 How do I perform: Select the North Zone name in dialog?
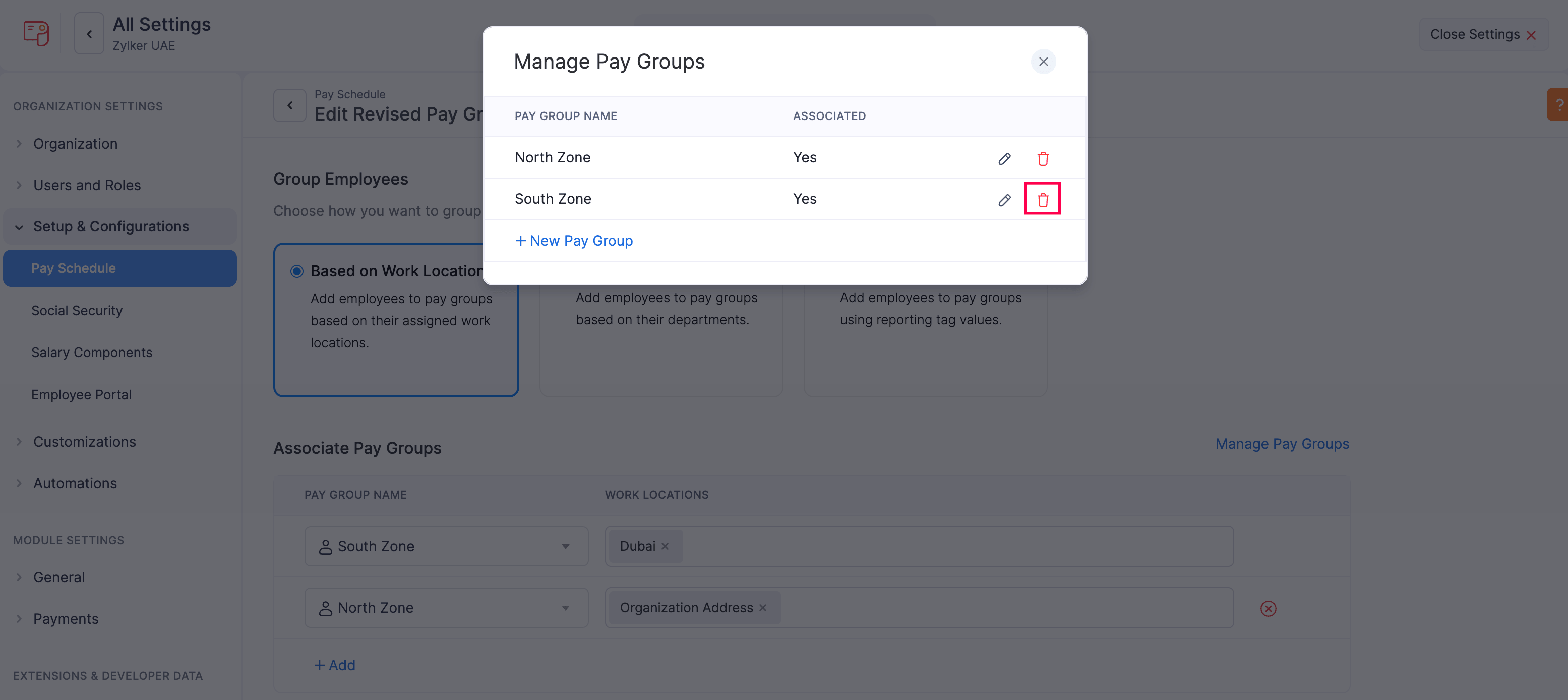[552, 158]
